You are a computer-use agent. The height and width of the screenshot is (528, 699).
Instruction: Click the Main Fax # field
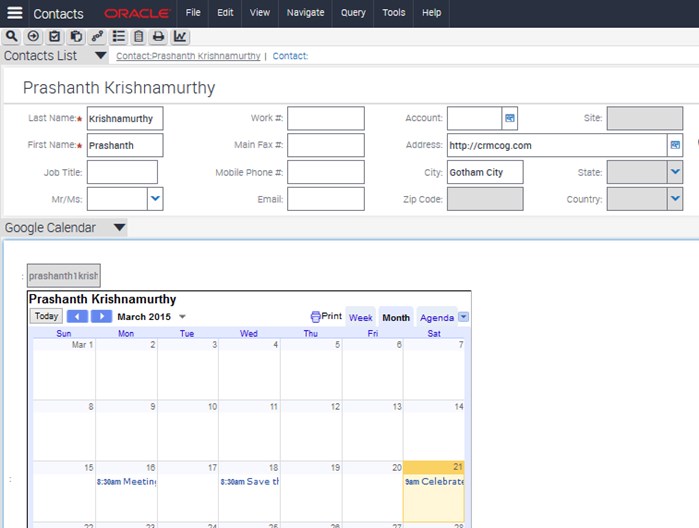[325, 145]
